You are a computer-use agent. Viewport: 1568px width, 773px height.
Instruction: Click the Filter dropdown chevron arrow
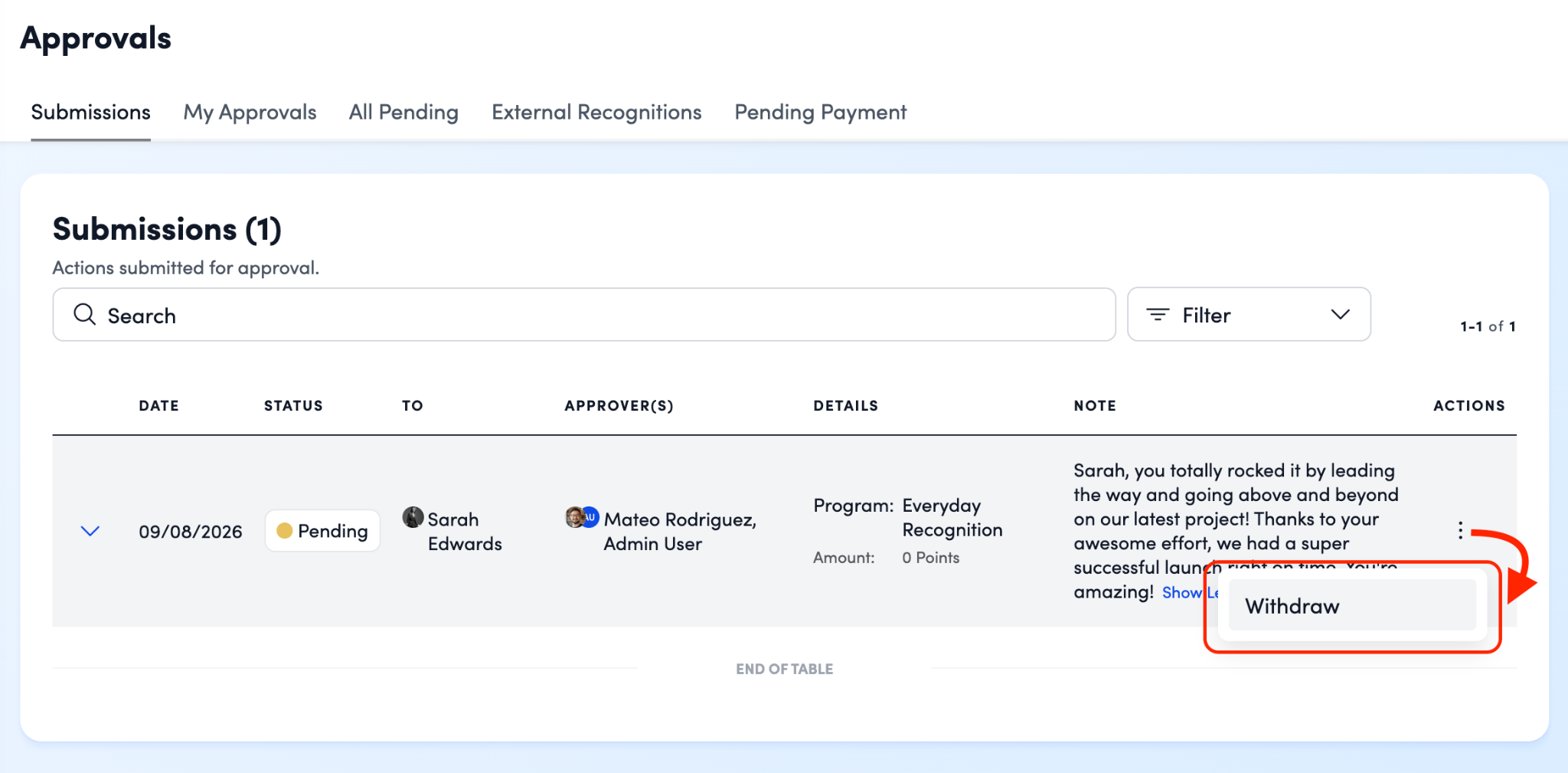(1340, 314)
